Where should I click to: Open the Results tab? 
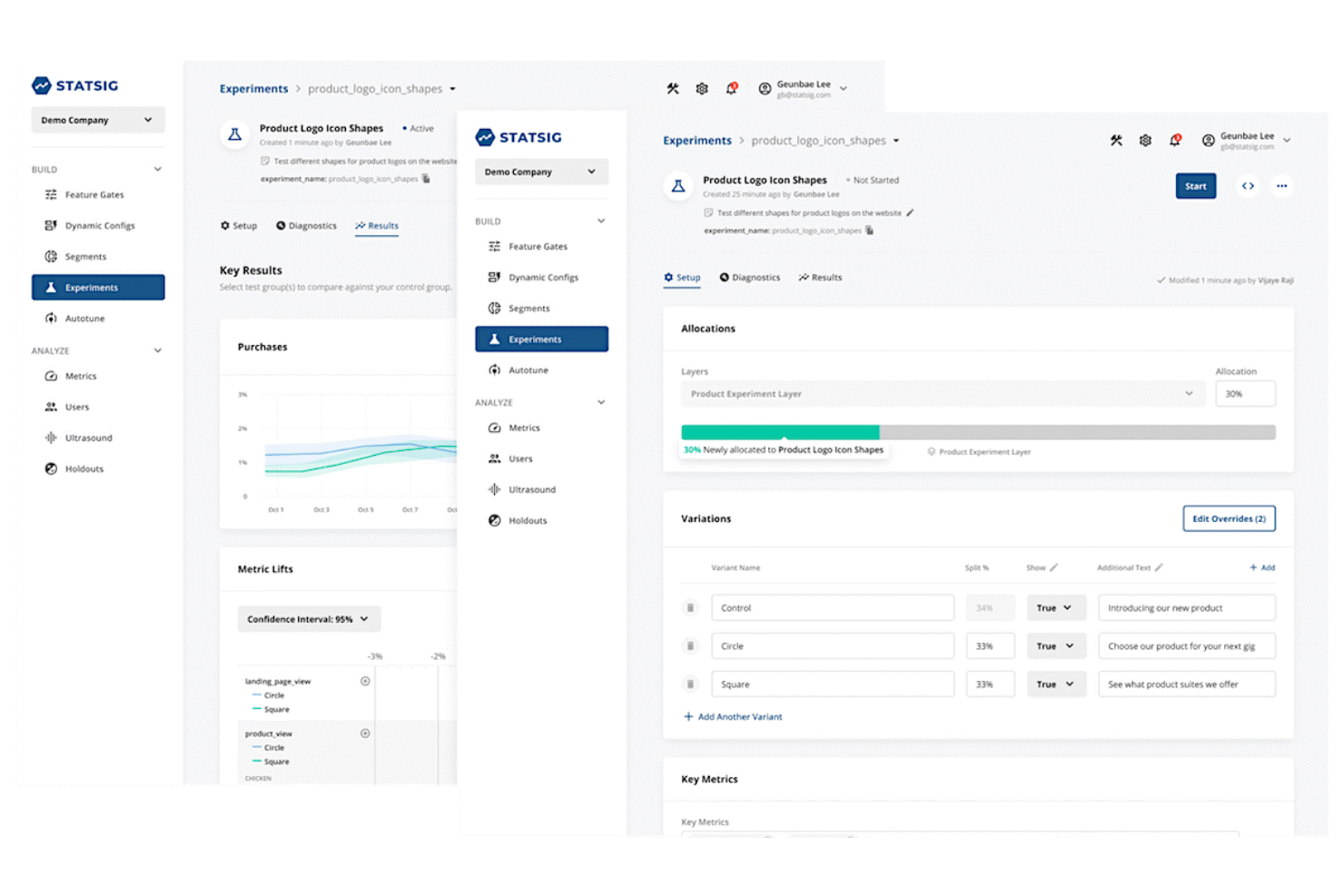point(820,277)
